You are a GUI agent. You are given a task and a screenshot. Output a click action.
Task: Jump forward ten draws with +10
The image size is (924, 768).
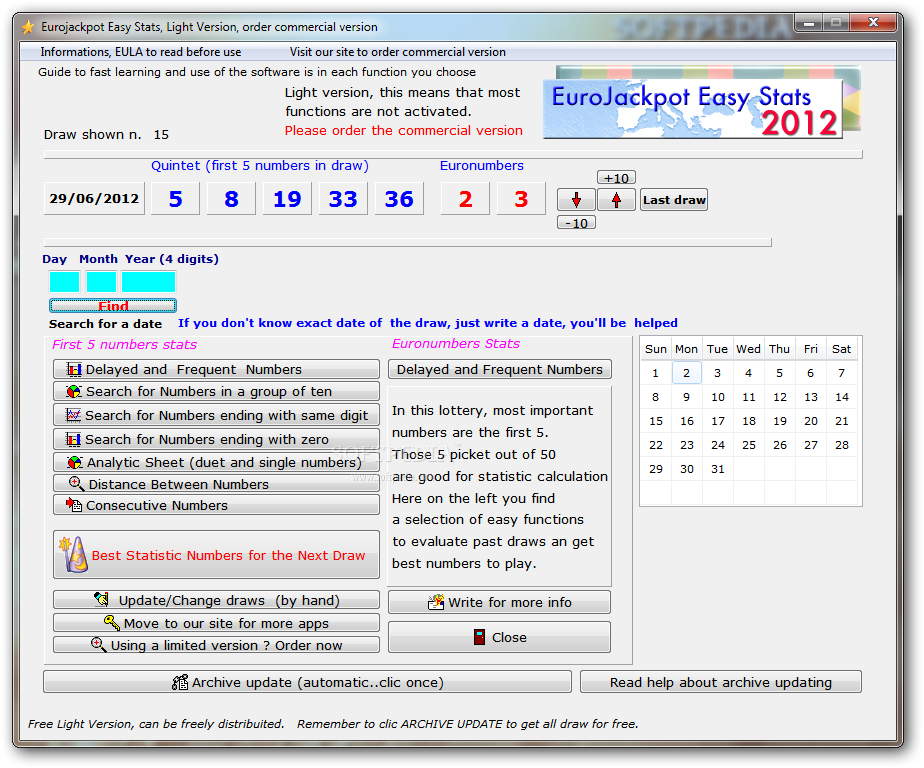pos(616,178)
